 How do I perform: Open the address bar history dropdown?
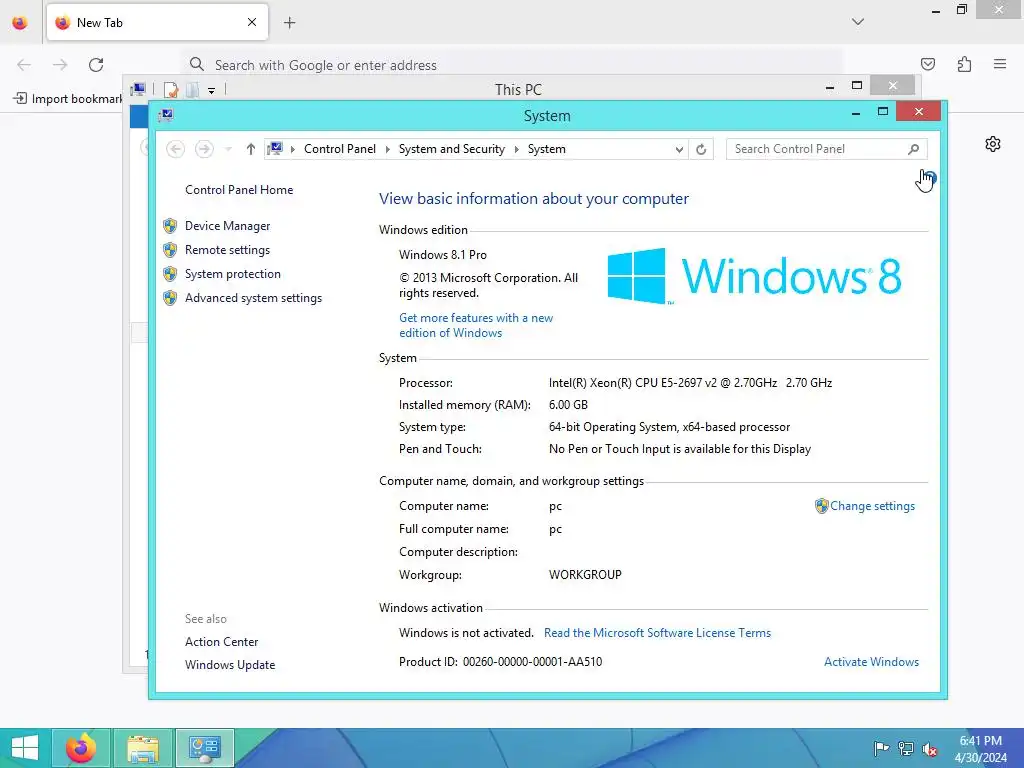(x=679, y=150)
